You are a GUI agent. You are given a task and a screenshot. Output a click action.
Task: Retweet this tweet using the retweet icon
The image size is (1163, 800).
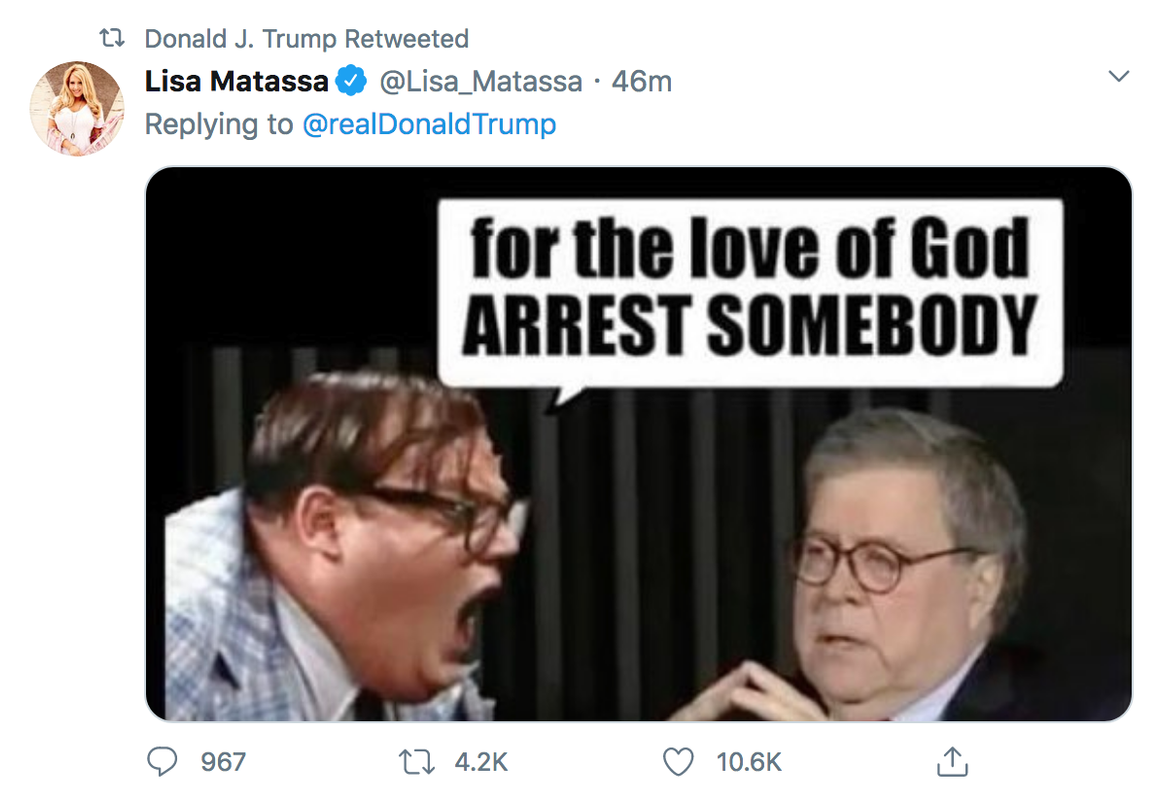[x=416, y=762]
